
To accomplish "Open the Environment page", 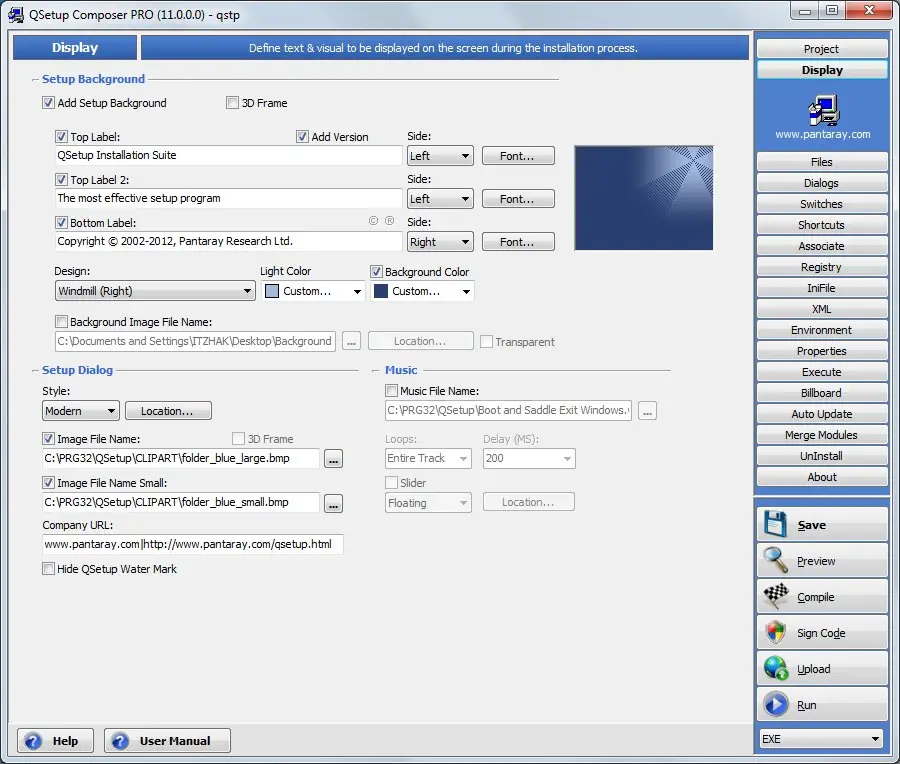I will 821,330.
